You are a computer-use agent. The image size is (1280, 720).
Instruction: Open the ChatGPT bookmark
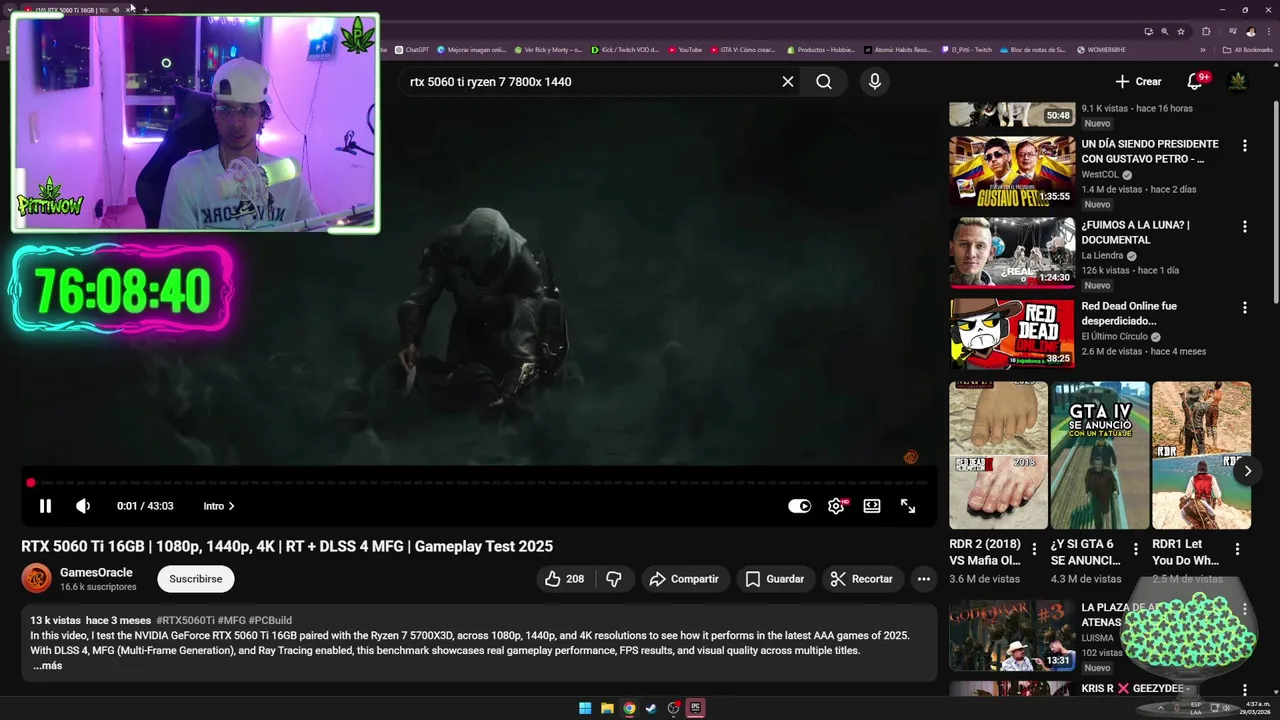[x=412, y=49]
